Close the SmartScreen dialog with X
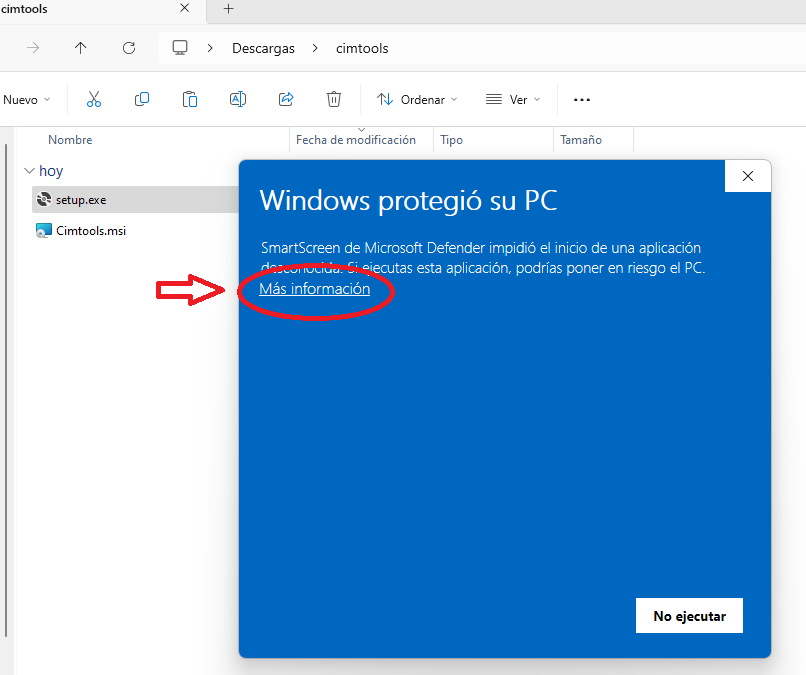Image resolution: width=806 pixels, height=675 pixels. tap(748, 176)
